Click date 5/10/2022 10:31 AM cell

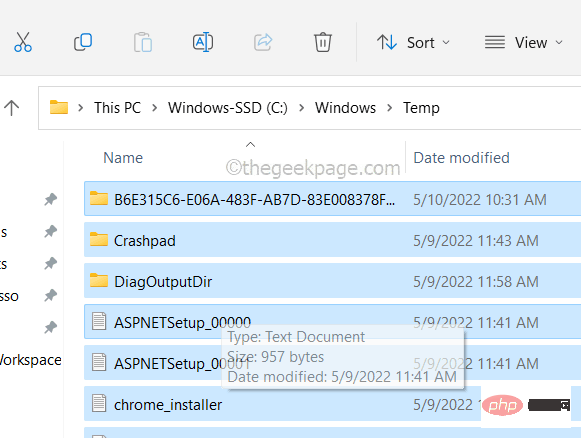(x=480, y=200)
